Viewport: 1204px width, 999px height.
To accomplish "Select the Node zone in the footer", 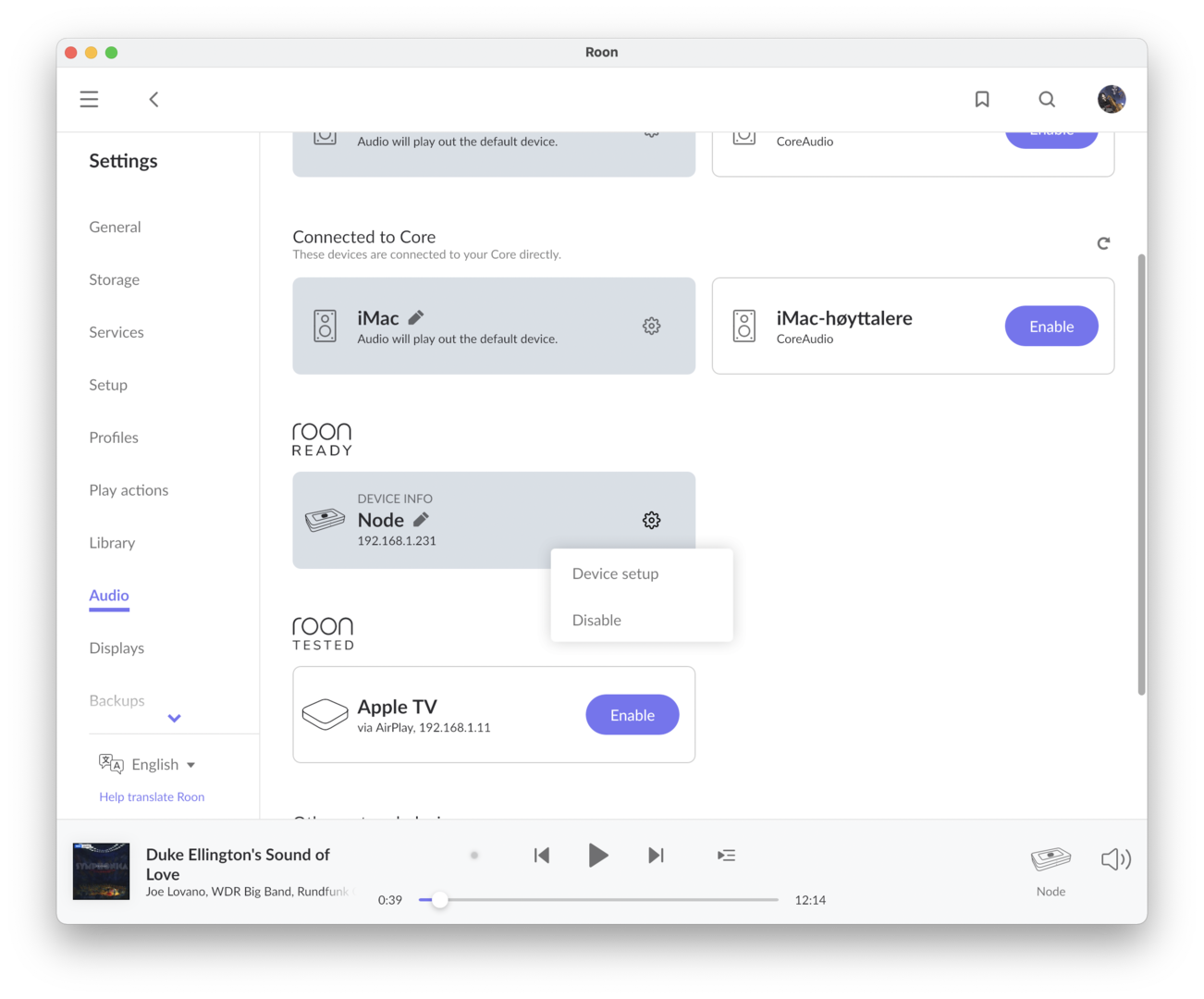I will click(1050, 870).
